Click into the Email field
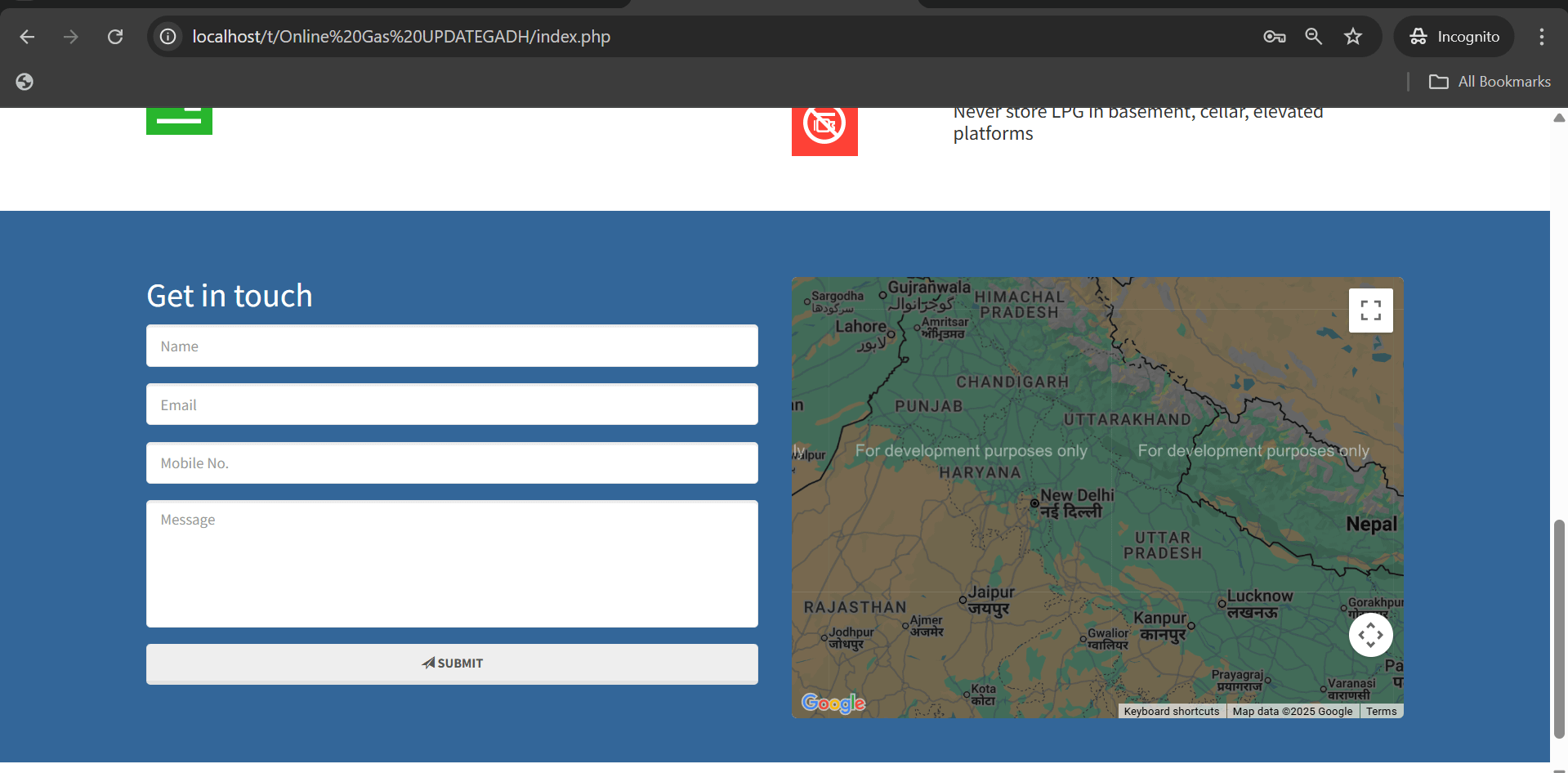The width and height of the screenshot is (1568, 773). 452,405
